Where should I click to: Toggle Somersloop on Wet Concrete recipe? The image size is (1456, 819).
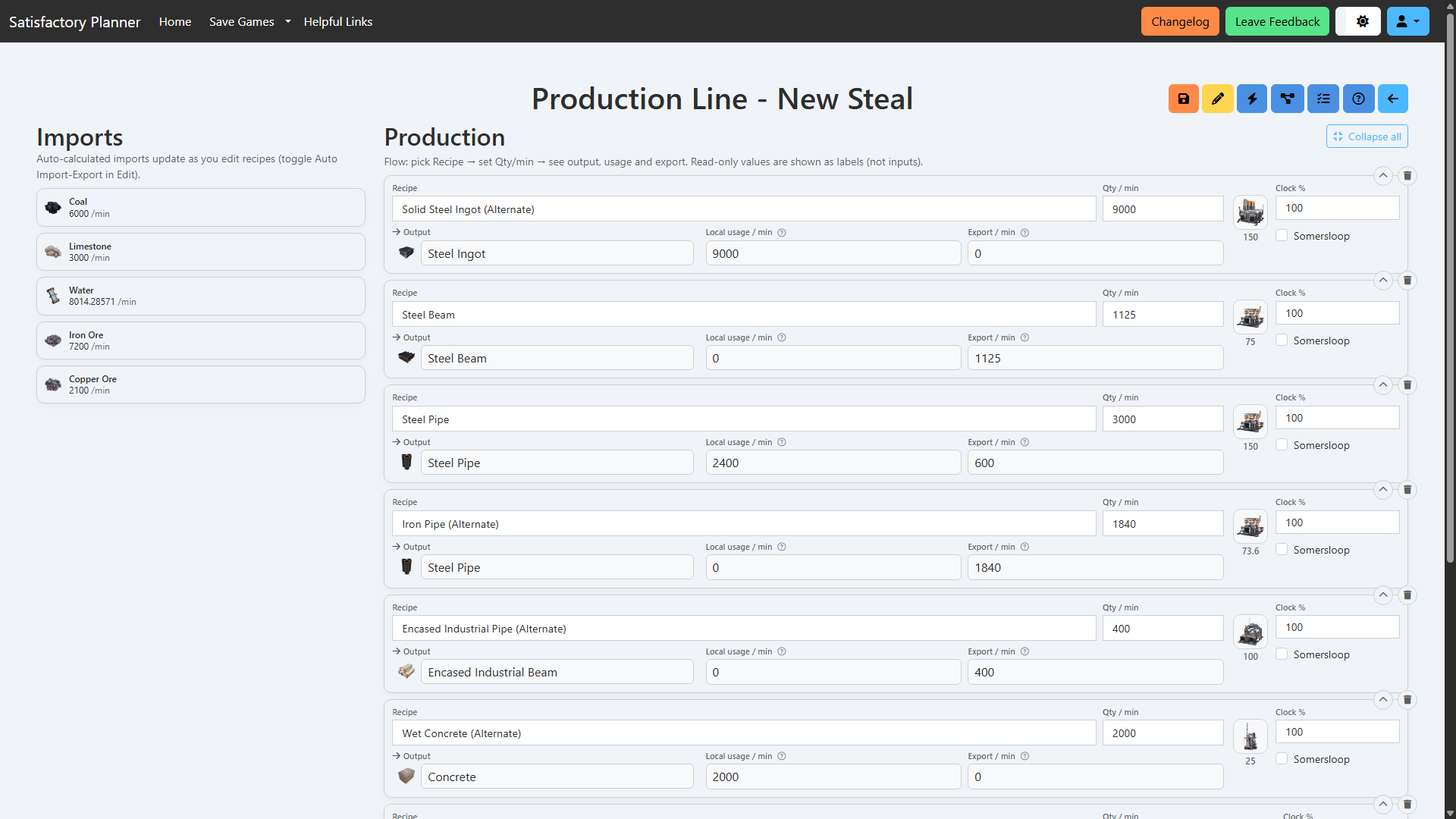pyautogui.click(x=1282, y=758)
